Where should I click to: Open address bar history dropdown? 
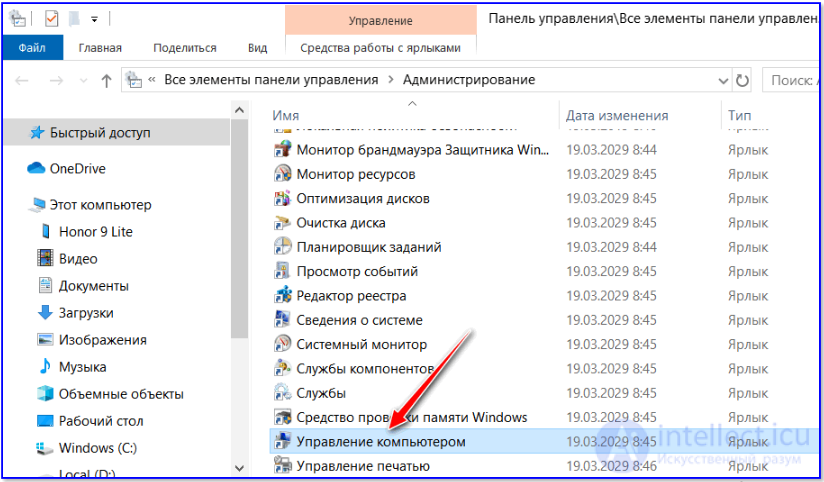[x=724, y=80]
